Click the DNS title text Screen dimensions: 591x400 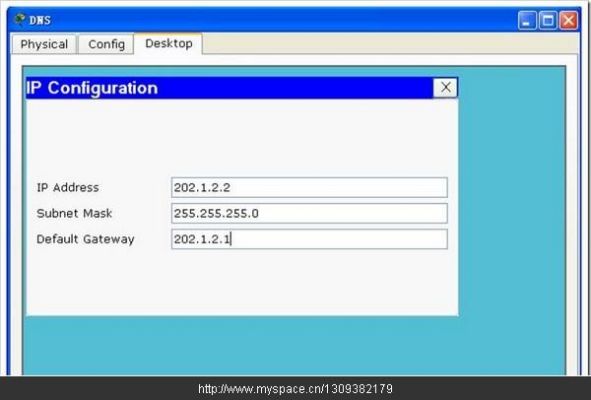[40, 20]
